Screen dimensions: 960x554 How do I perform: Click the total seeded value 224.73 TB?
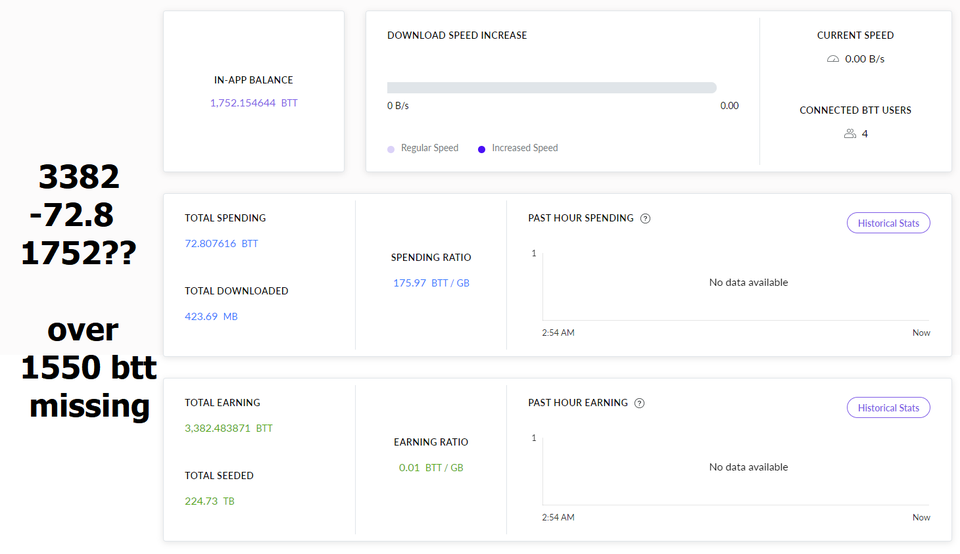tap(210, 501)
